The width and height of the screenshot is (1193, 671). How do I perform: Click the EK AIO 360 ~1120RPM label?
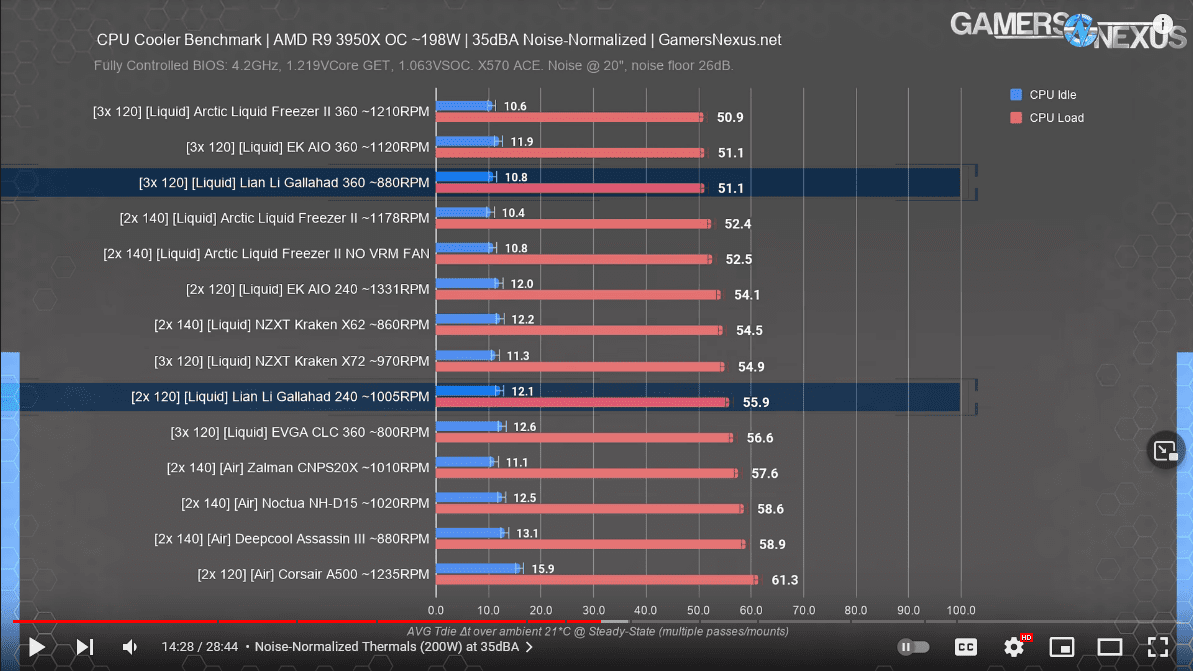pyautogui.click(x=307, y=147)
